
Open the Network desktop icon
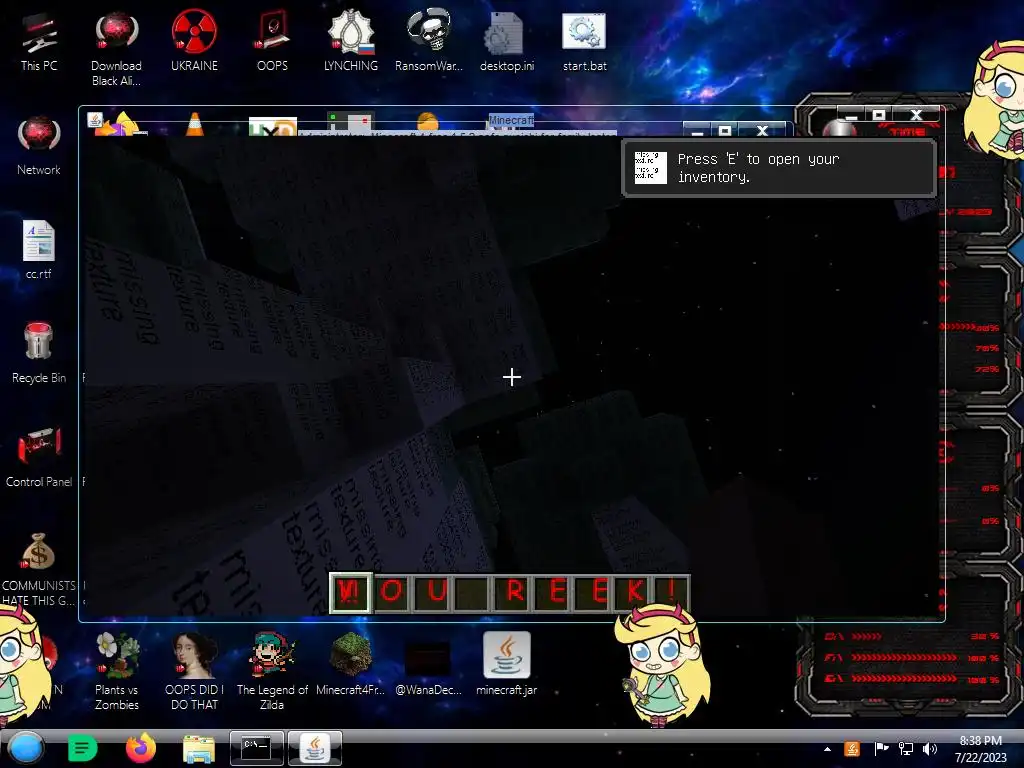pos(39,146)
